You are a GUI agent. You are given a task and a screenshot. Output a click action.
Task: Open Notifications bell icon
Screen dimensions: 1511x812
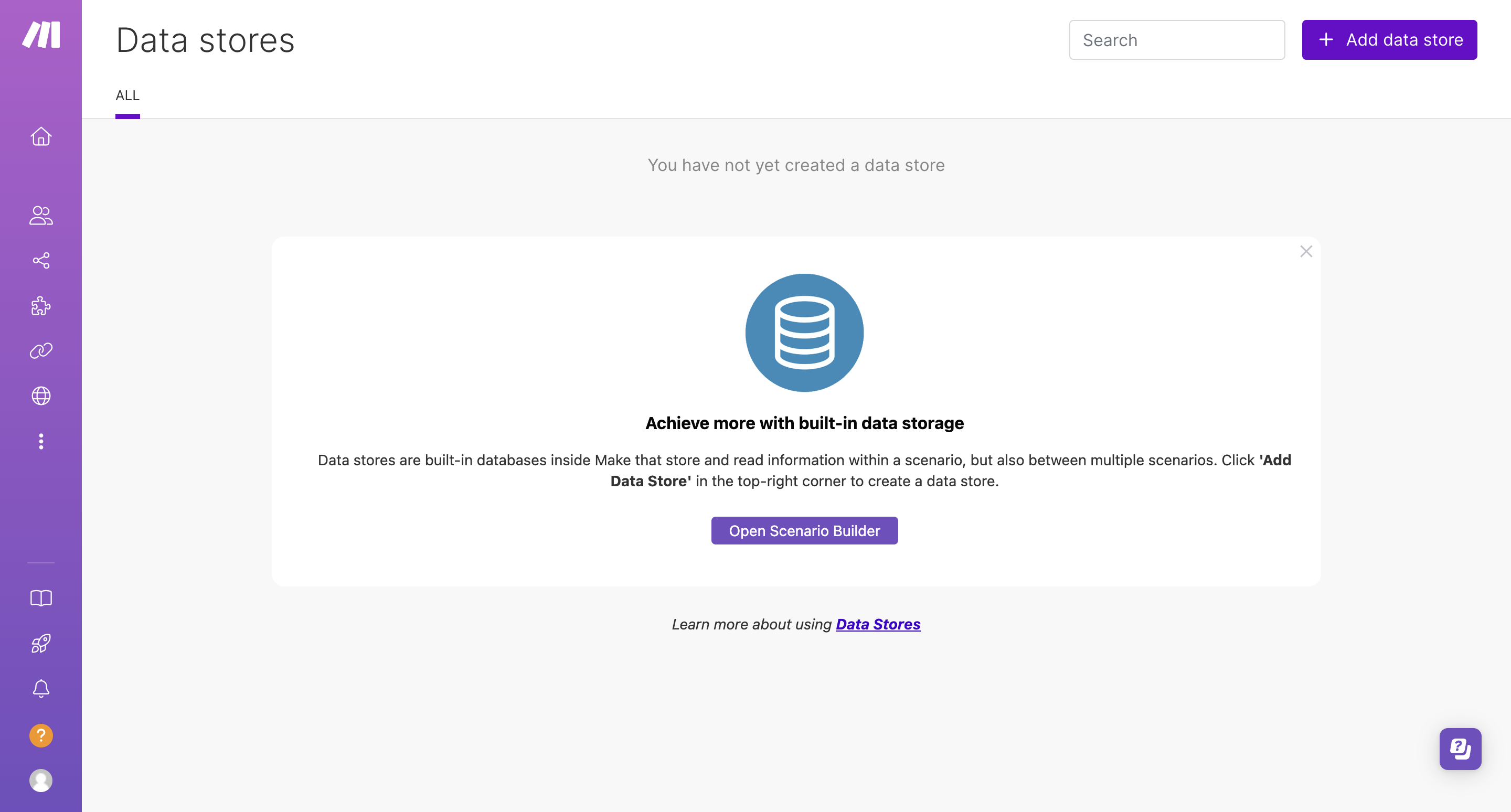tap(41, 688)
